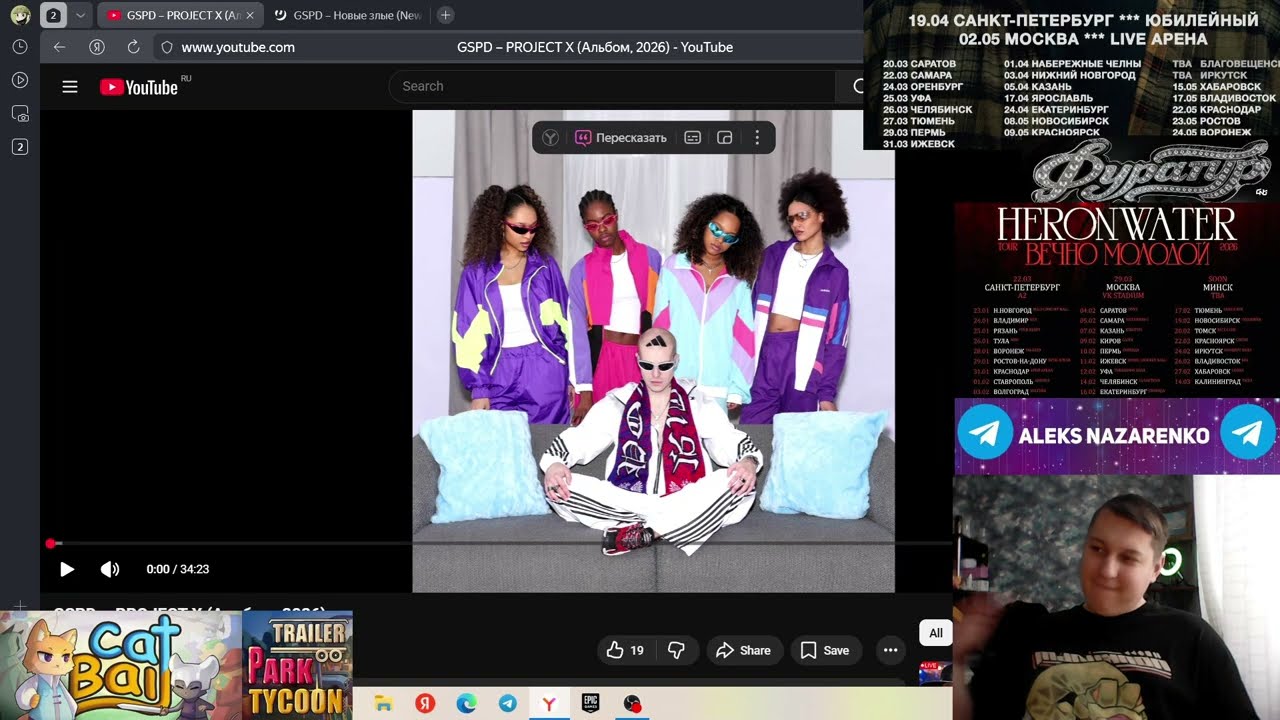
Task: Reload the current page
Action: [133, 47]
